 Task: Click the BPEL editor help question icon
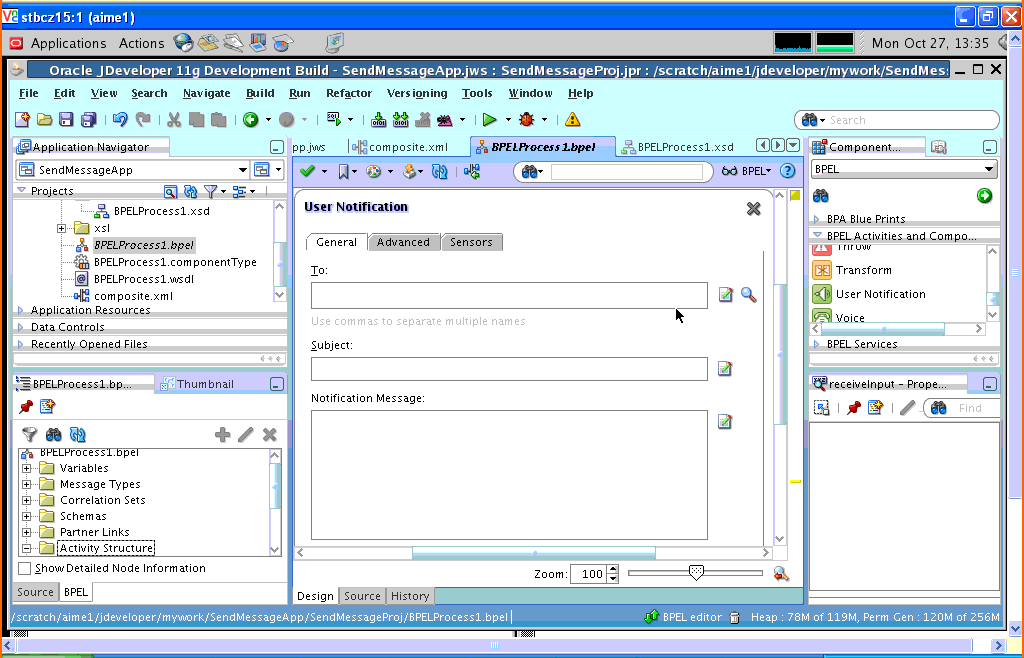(788, 171)
